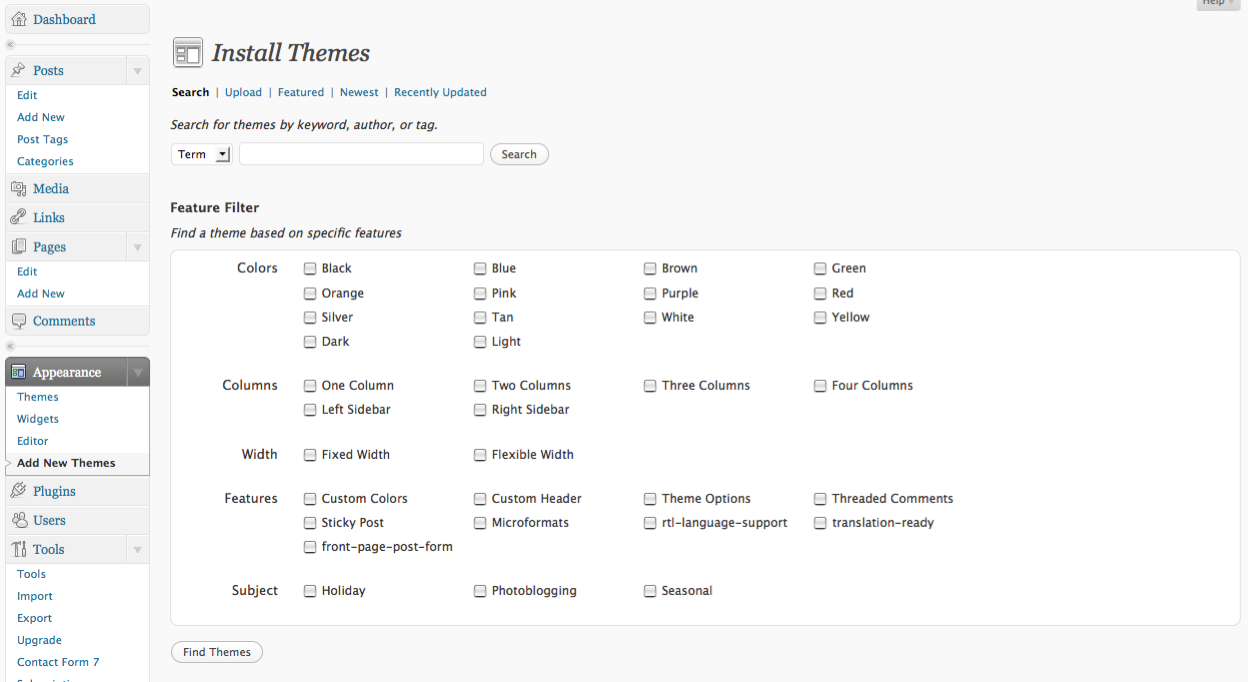Check the Blue color checkbox
Viewport: 1248px width, 682px height.
(481, 269)
